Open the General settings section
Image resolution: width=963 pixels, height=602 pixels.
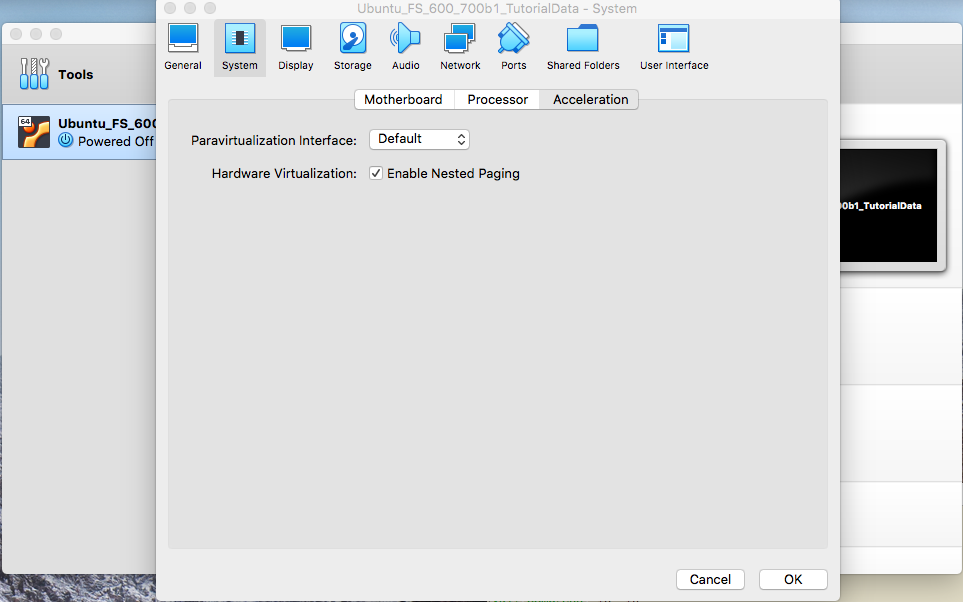tap(183, 47)
